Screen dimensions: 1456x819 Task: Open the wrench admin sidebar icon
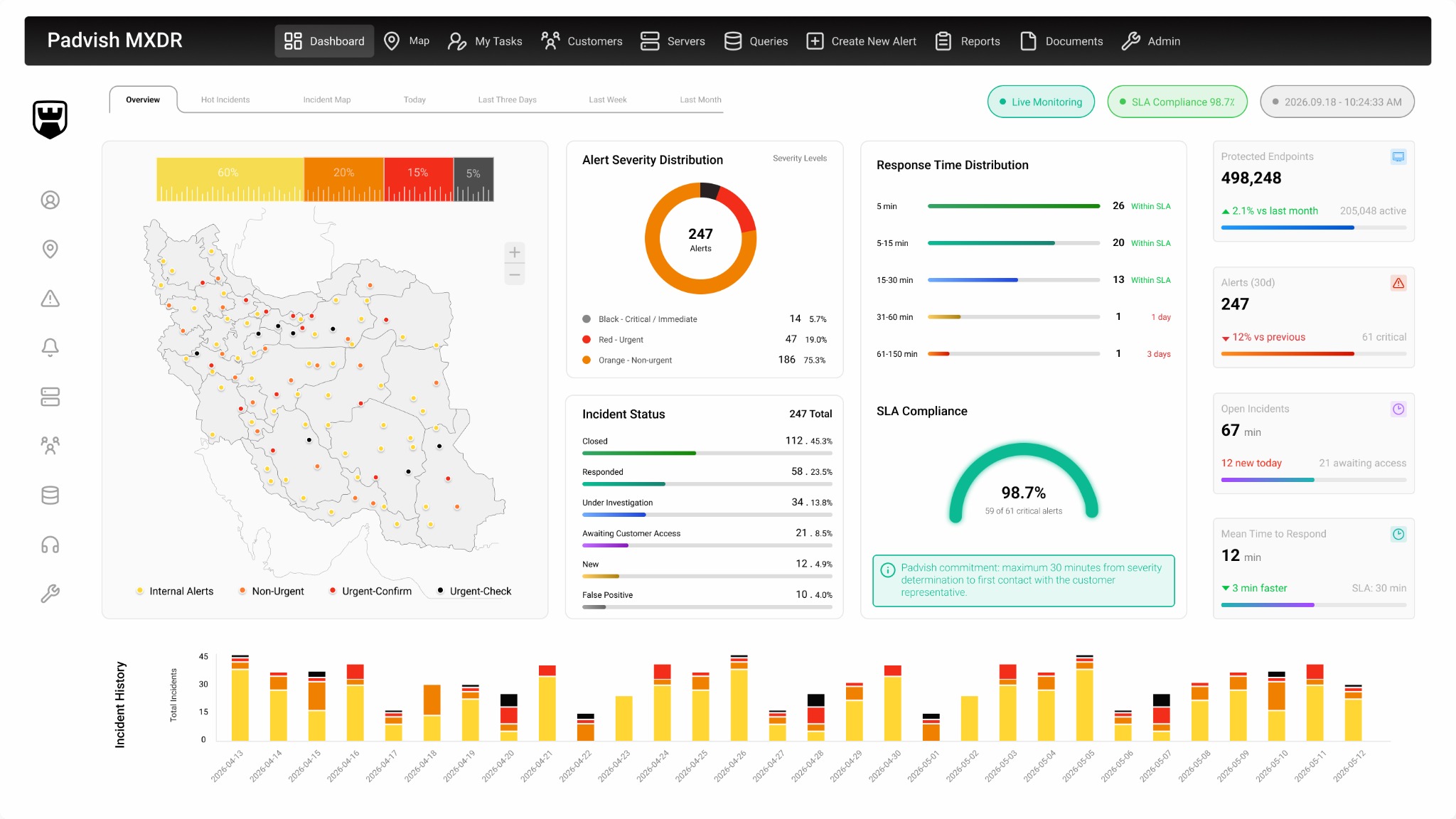(x=50, y=594)
